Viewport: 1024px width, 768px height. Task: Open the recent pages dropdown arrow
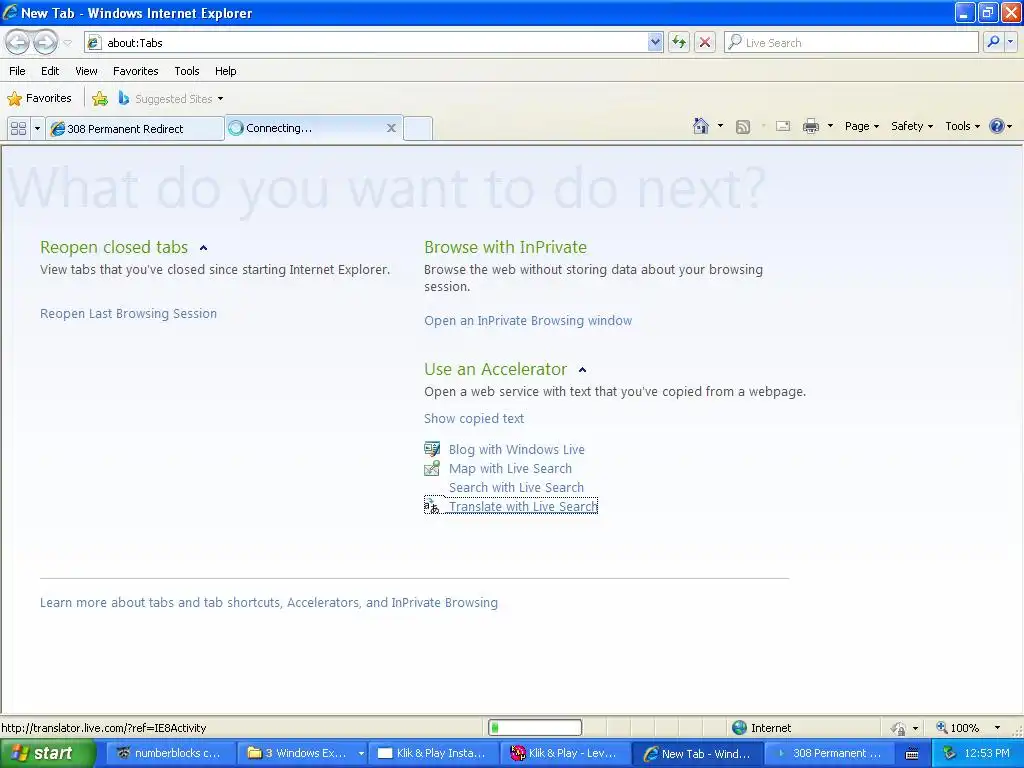coord(67,43)
